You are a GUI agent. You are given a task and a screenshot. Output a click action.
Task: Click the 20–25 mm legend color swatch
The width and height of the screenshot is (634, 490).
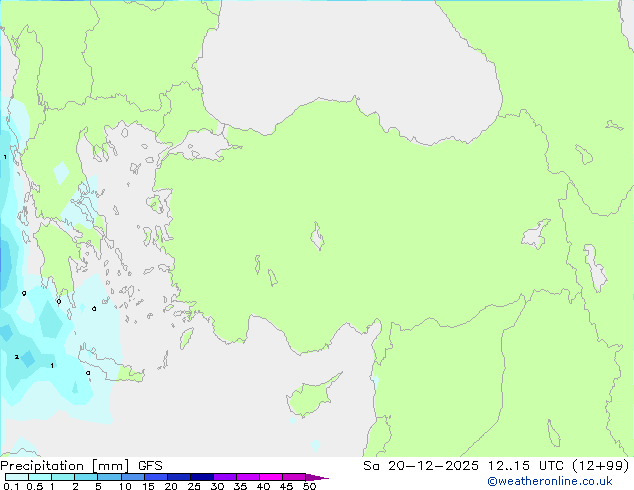tap(179, 477)
